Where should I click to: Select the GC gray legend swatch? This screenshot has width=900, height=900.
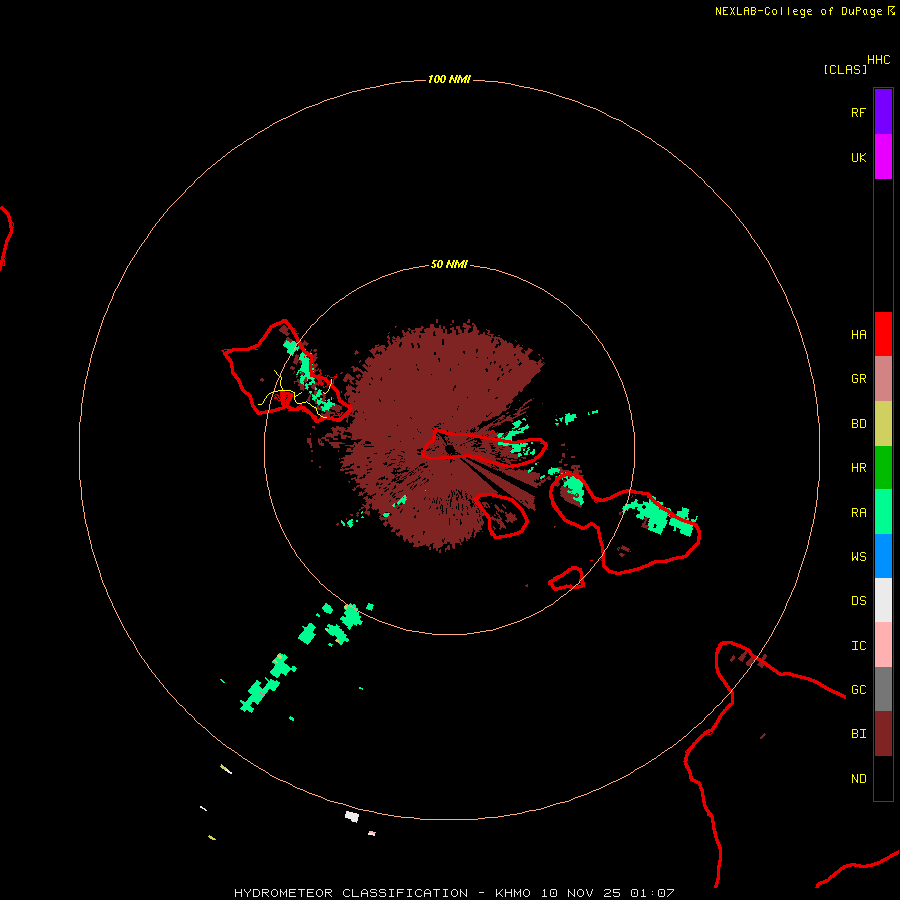pyautogui.click(x=883, y=689)
